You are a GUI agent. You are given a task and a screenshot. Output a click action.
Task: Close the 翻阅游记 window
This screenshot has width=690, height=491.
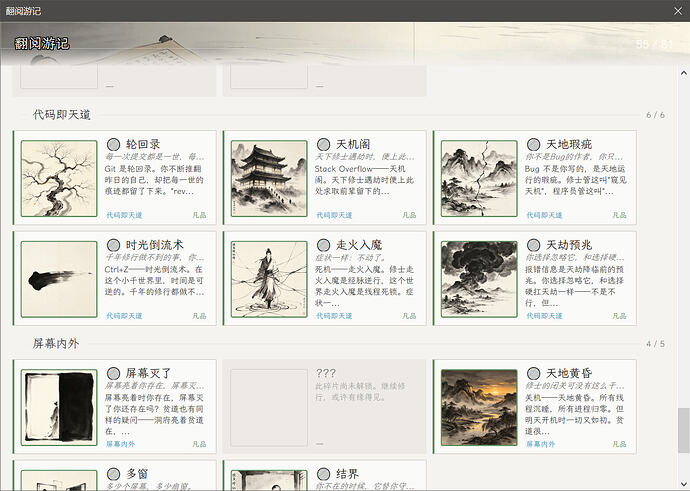click(x=678, y=11)
